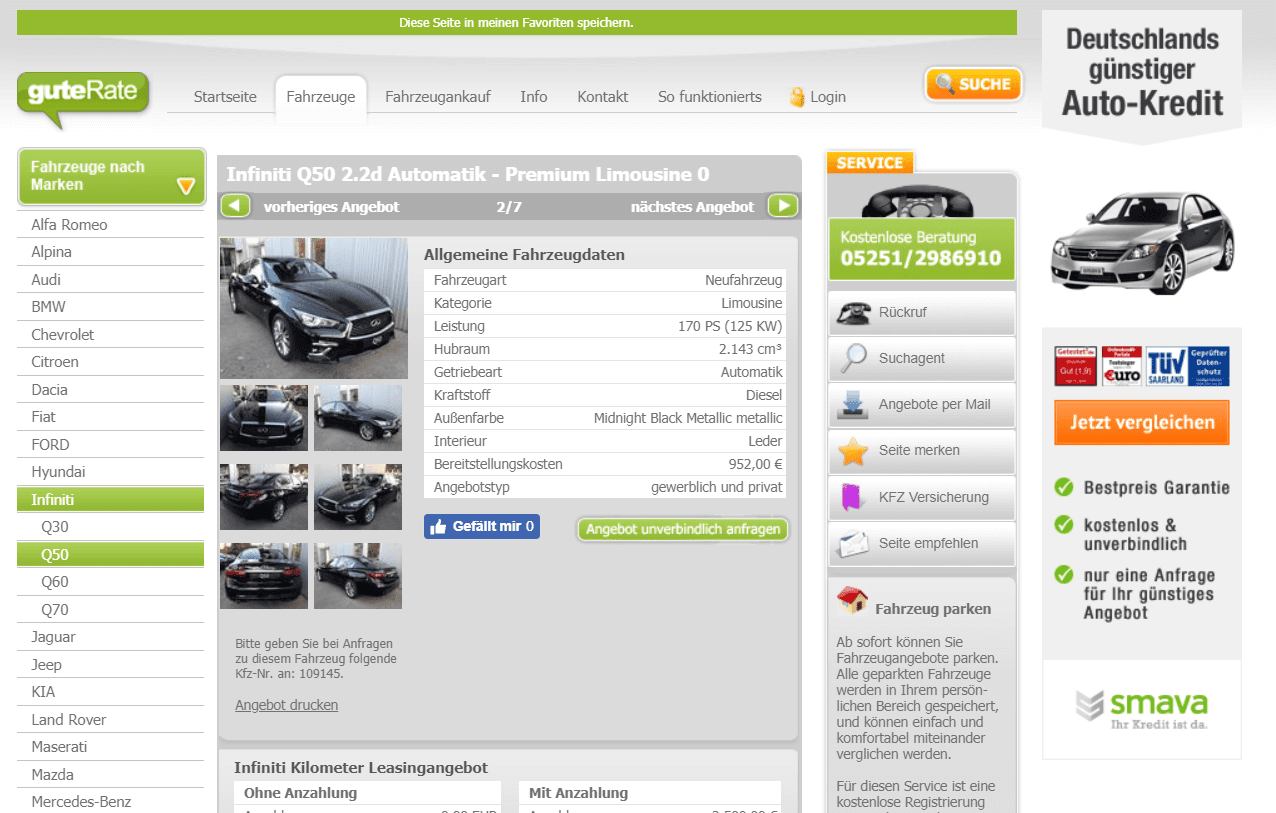
Task: Click the envelope icon for Seite empfehlen
Action: click(853, 543)
